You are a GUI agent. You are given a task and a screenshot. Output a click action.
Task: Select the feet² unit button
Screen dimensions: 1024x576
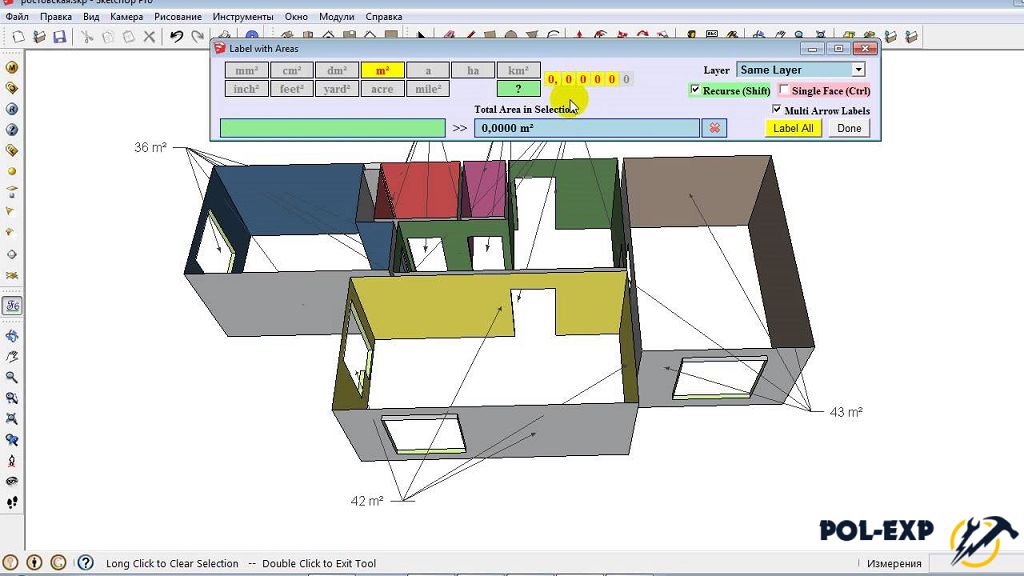pyautogui.click(x=291, y=89)
